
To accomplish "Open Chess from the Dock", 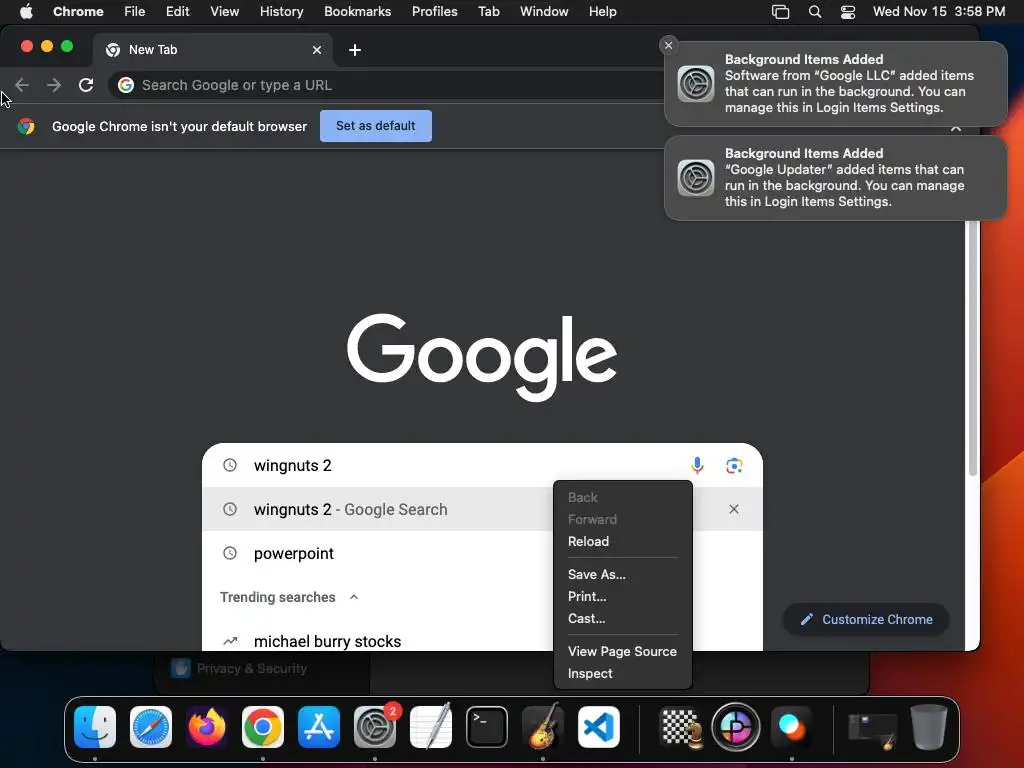I will [680, 726].
